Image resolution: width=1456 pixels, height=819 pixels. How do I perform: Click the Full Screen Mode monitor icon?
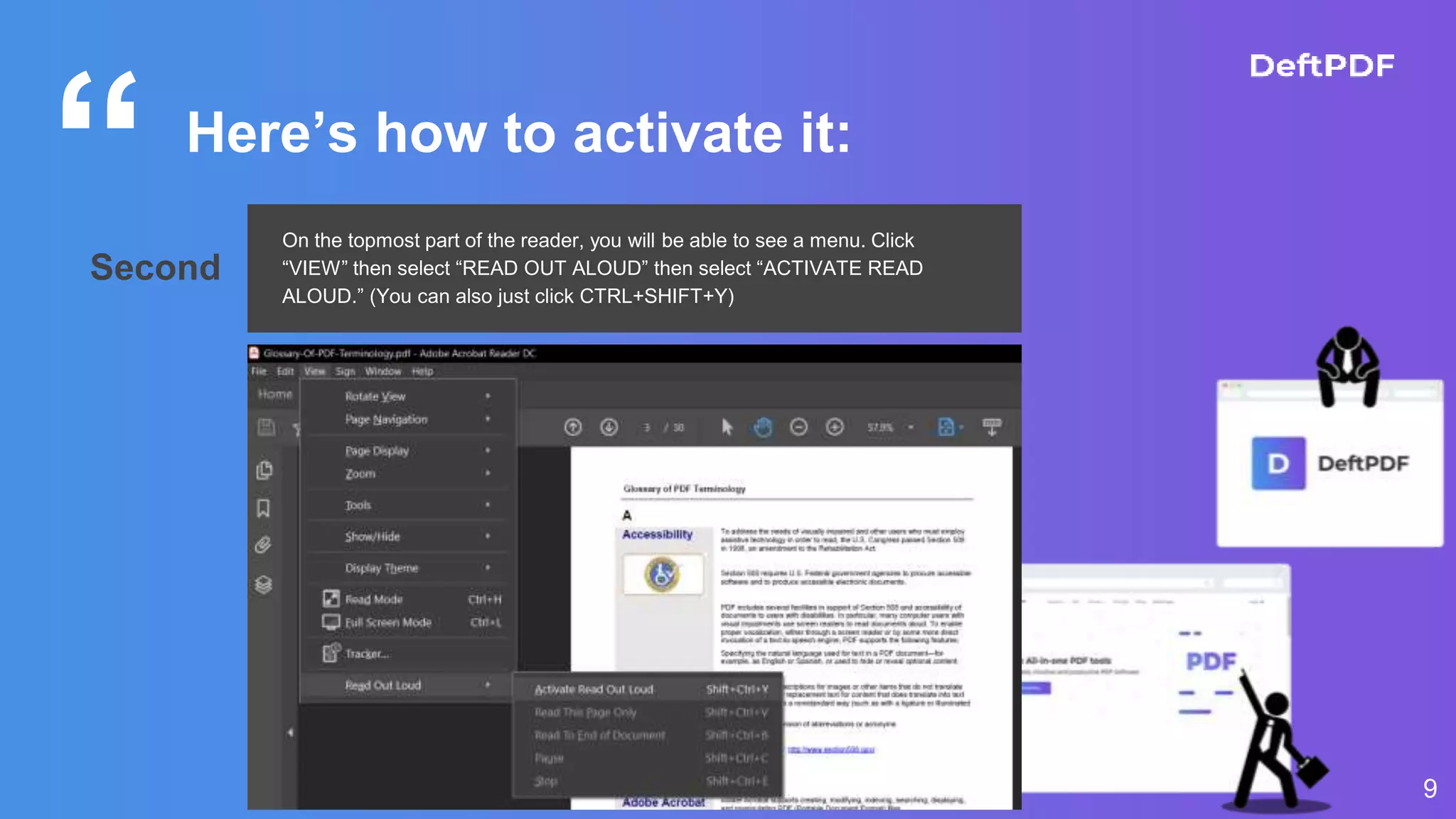(331, 622)
